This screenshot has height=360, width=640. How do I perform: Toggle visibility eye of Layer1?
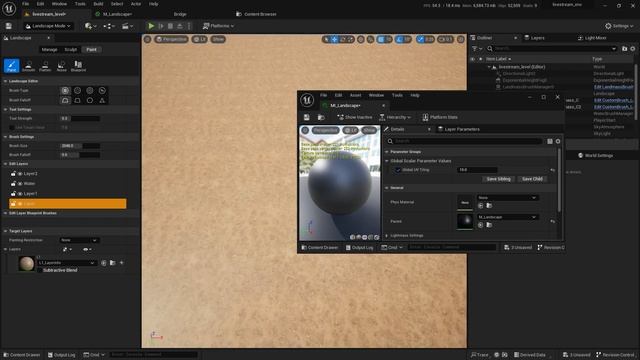point(20,193)
